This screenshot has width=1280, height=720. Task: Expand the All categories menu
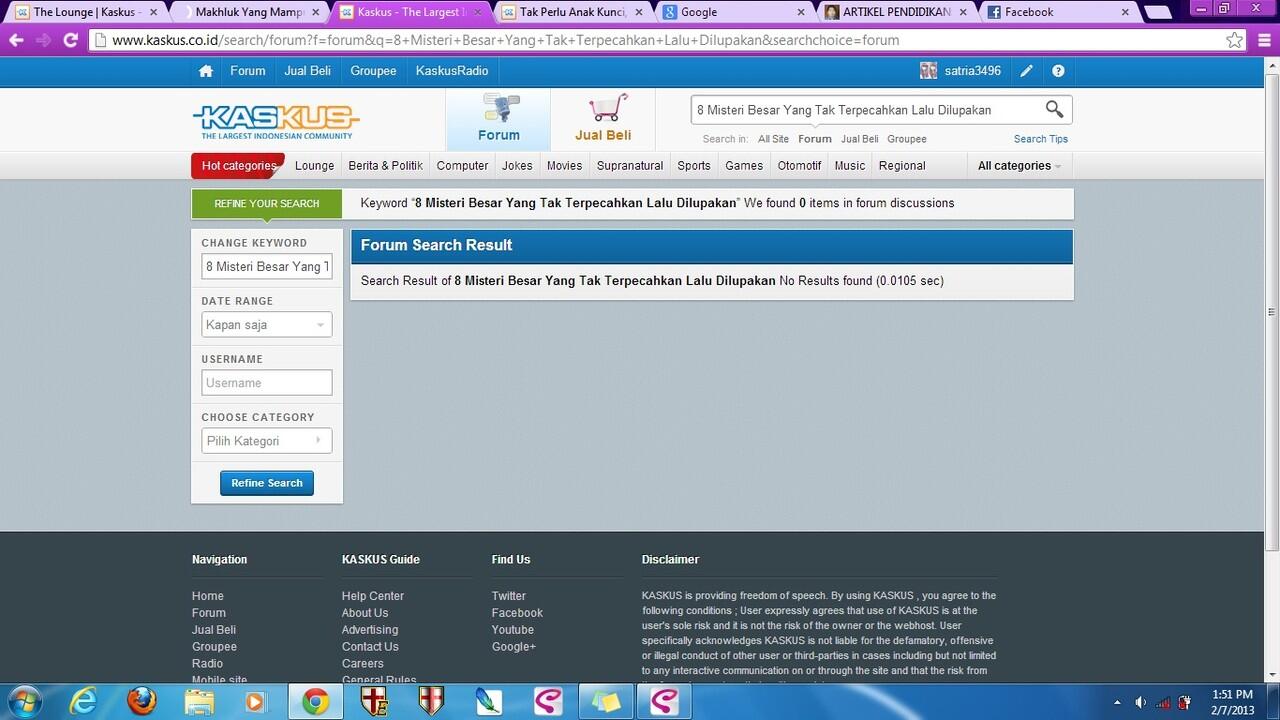pos(1019,166)
